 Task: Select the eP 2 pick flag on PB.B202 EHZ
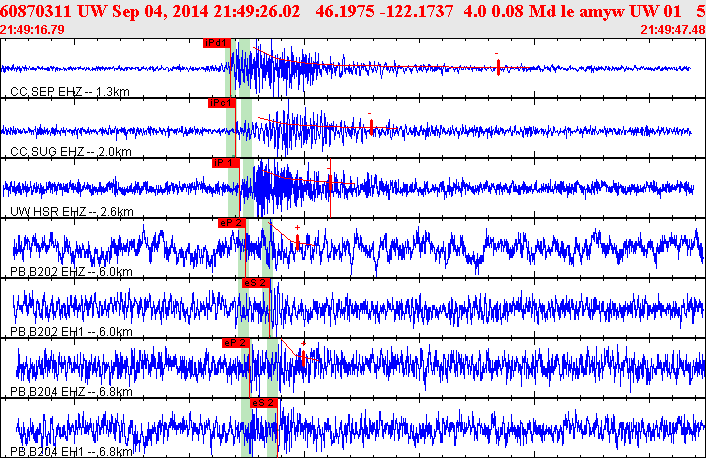[x=230, y=223]
